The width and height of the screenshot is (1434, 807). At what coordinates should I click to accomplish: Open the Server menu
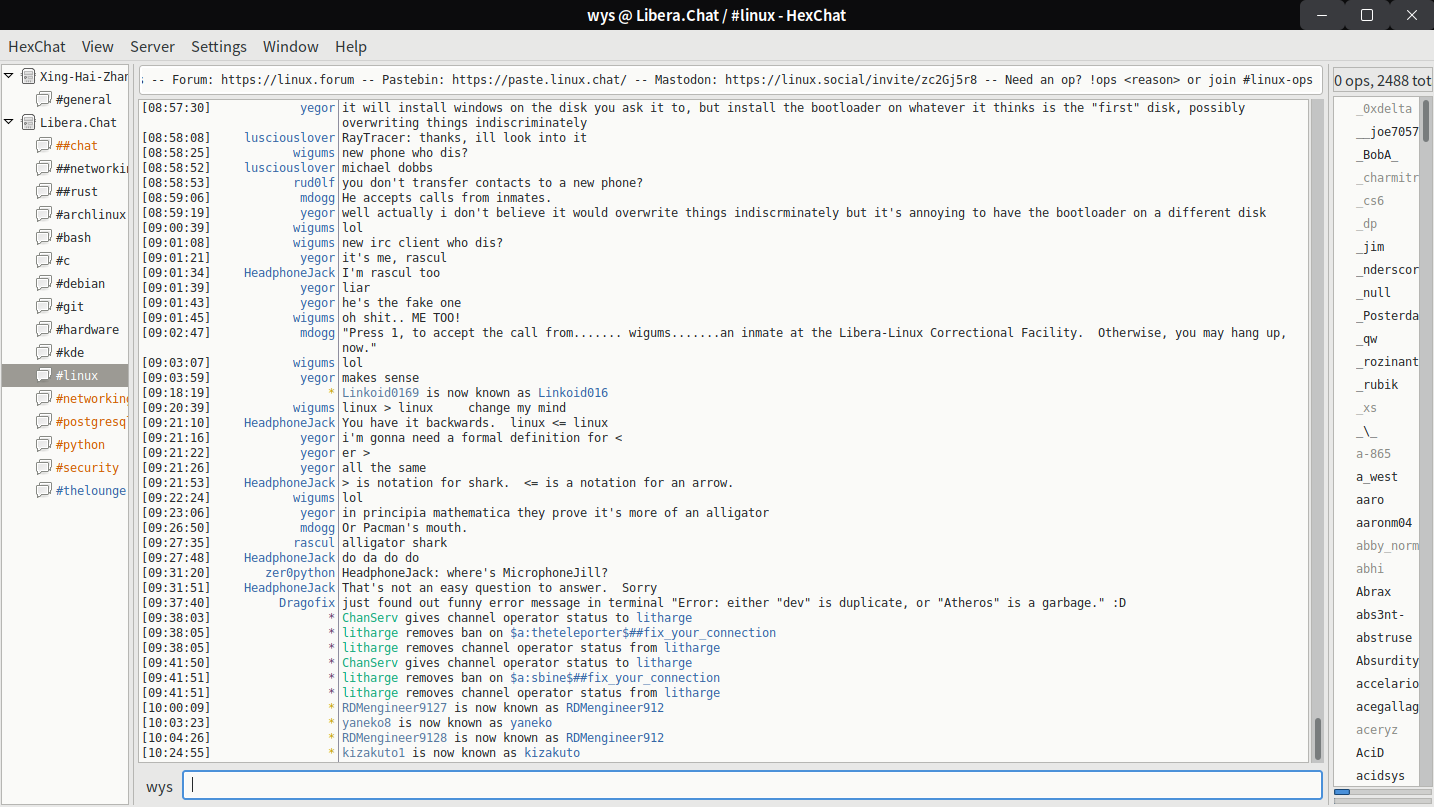[x=152, y=46]
